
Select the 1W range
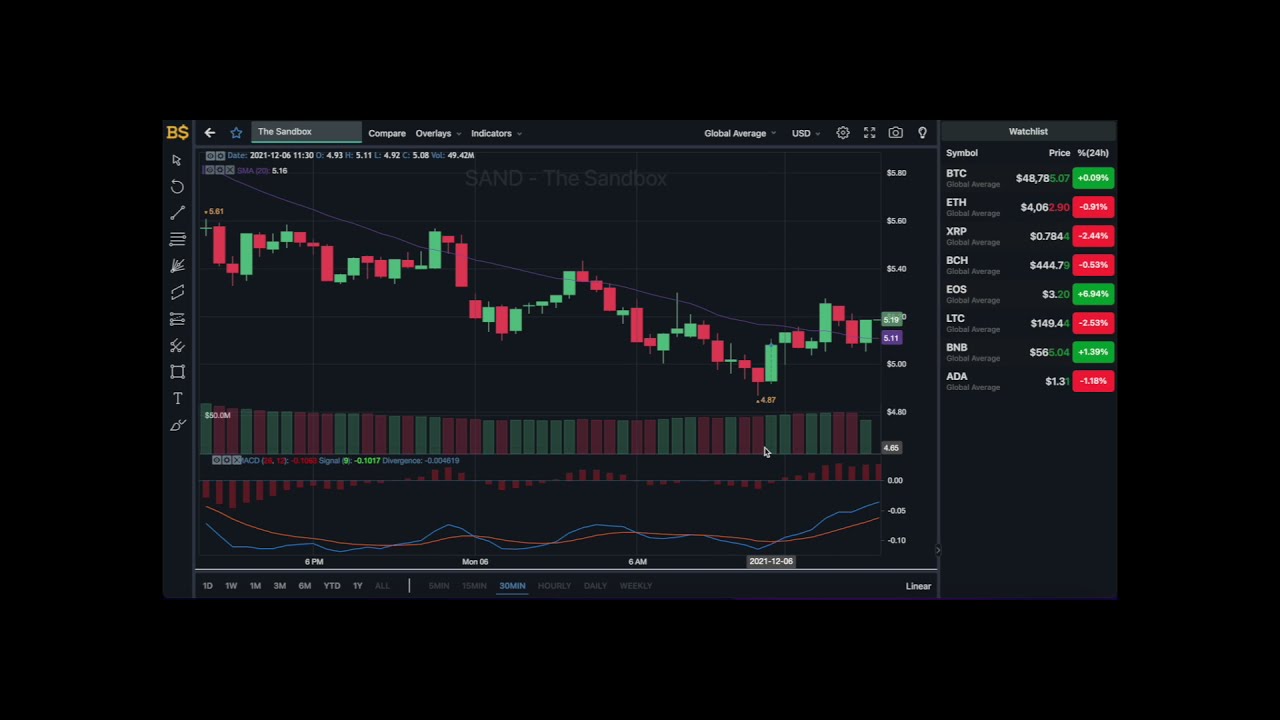tap(231, 586)
